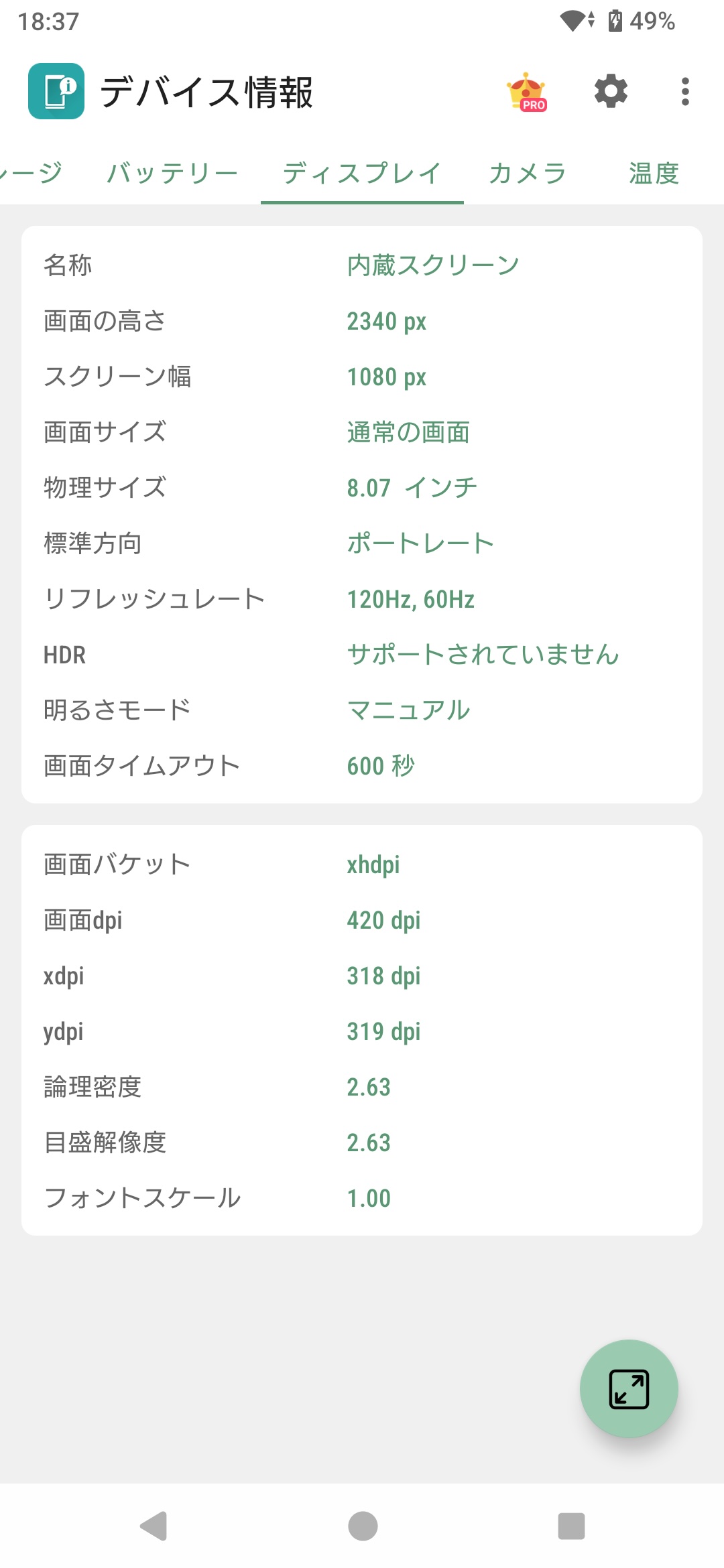Tap the PRO crown upgrade icon

coord(527,92)
